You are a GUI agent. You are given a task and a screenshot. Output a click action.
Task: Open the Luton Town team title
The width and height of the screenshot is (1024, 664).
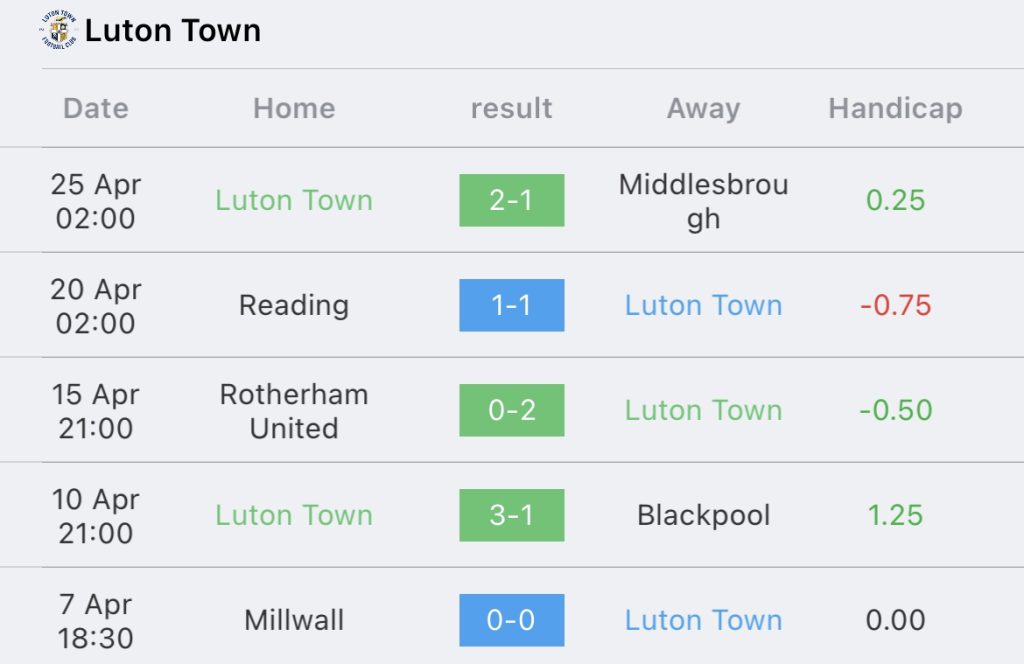point(172,31)
